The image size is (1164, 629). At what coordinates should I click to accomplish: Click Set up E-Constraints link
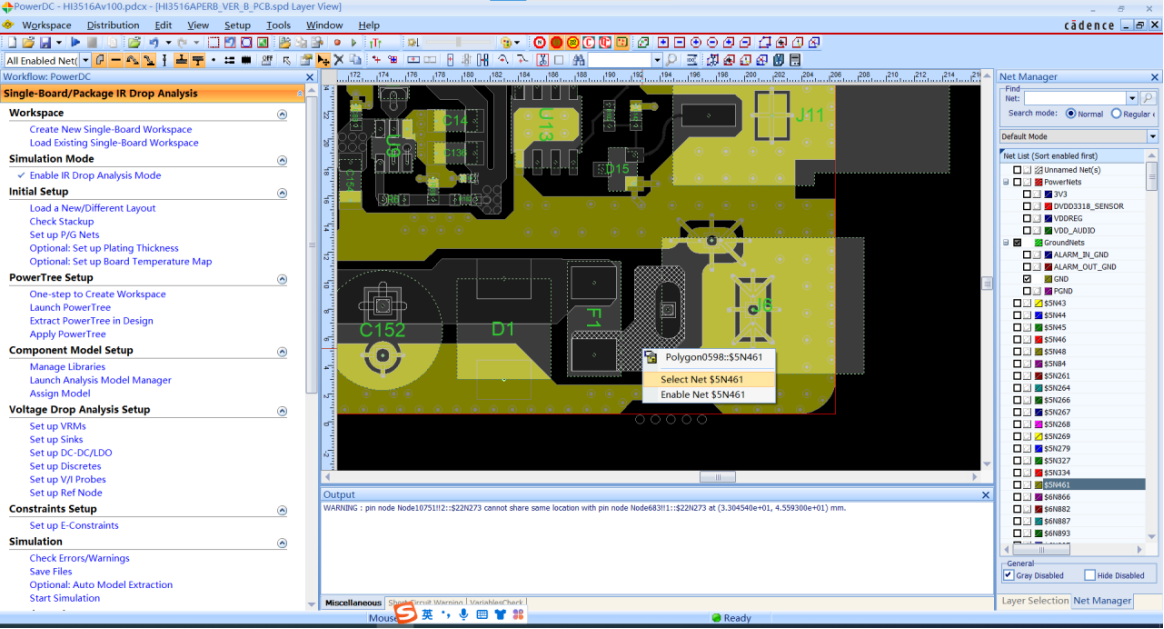coord(74,525)
